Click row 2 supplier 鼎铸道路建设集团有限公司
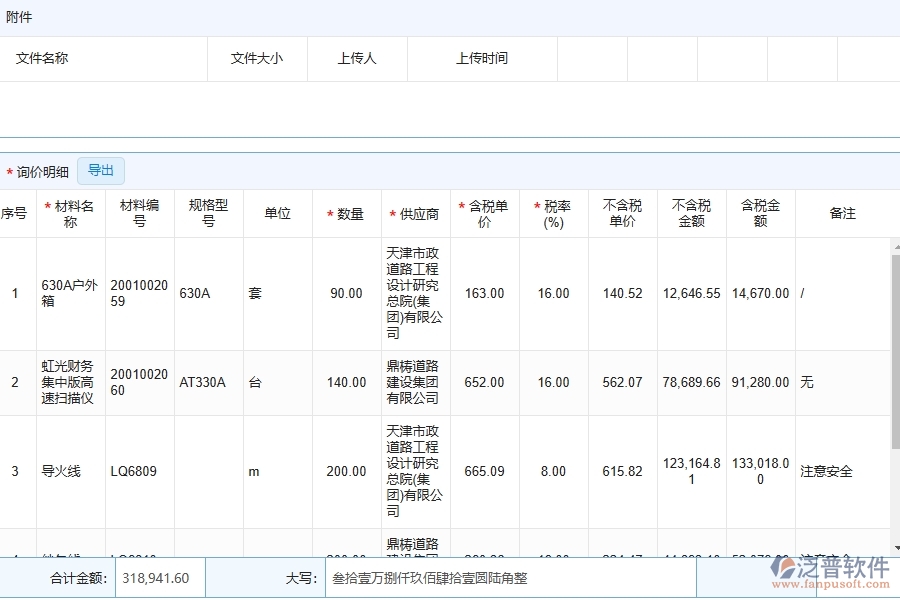The image size is (900, 600). (415, 383)
